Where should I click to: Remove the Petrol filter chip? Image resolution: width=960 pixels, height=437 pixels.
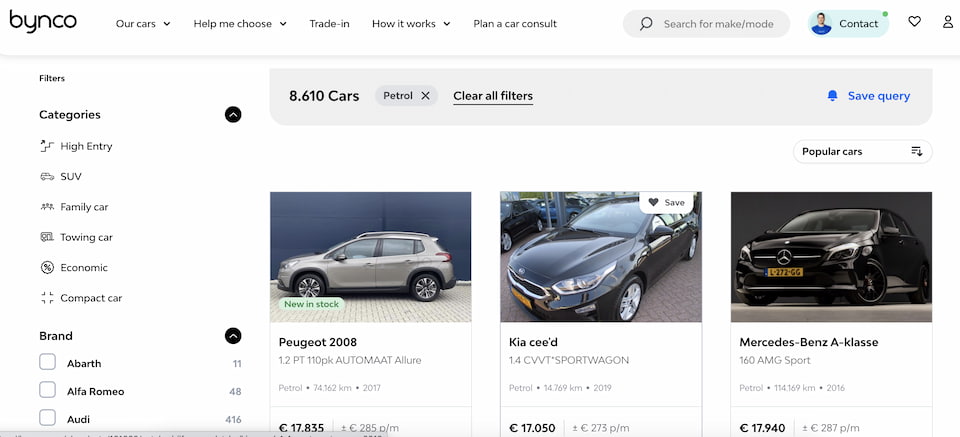425,96
